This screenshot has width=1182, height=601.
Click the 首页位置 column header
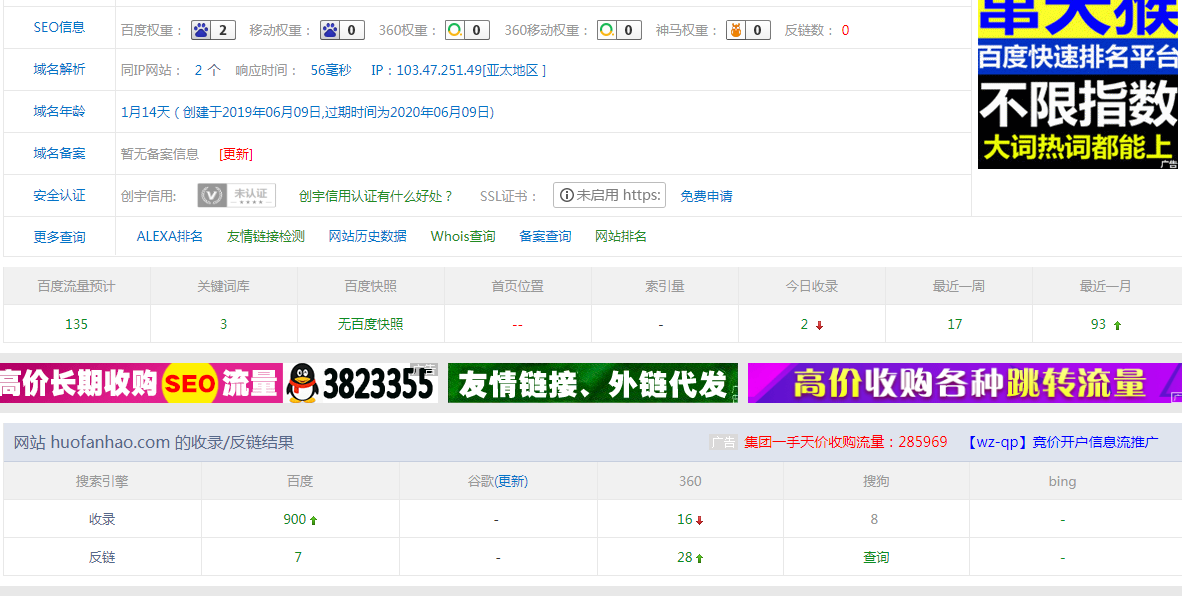pos(518,287)
